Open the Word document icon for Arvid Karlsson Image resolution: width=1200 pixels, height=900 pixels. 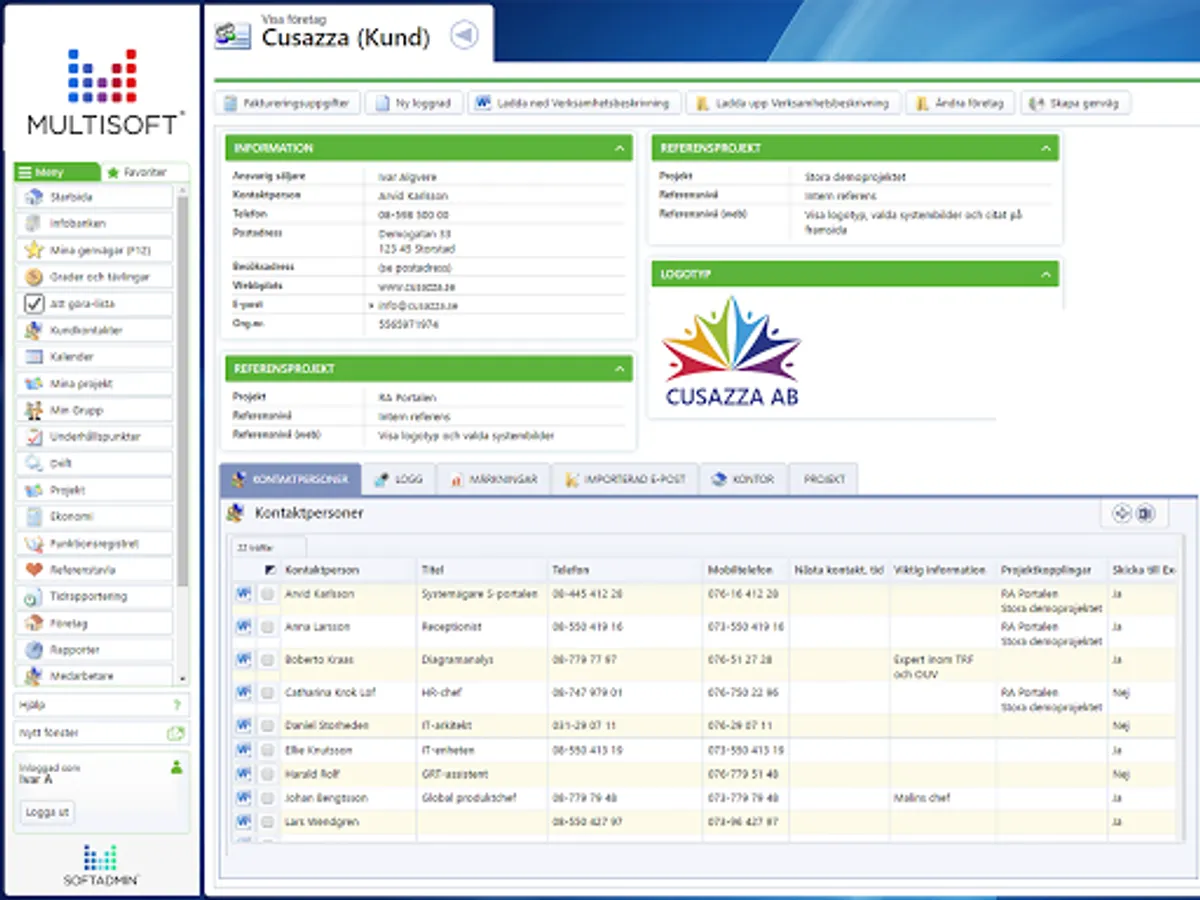[x=243, y=594]
